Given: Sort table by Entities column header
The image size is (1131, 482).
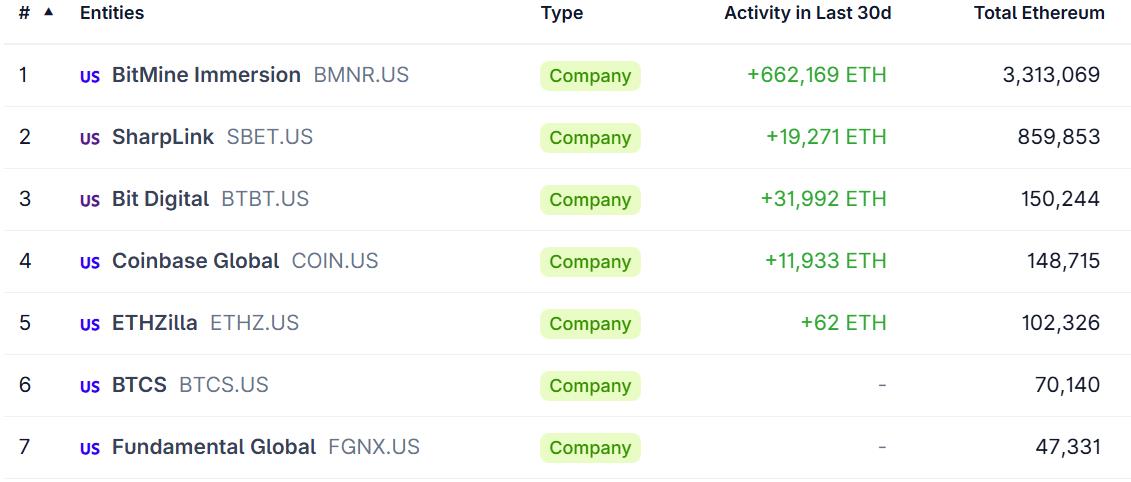Looking at the screenshot, I should click(112, 13).
